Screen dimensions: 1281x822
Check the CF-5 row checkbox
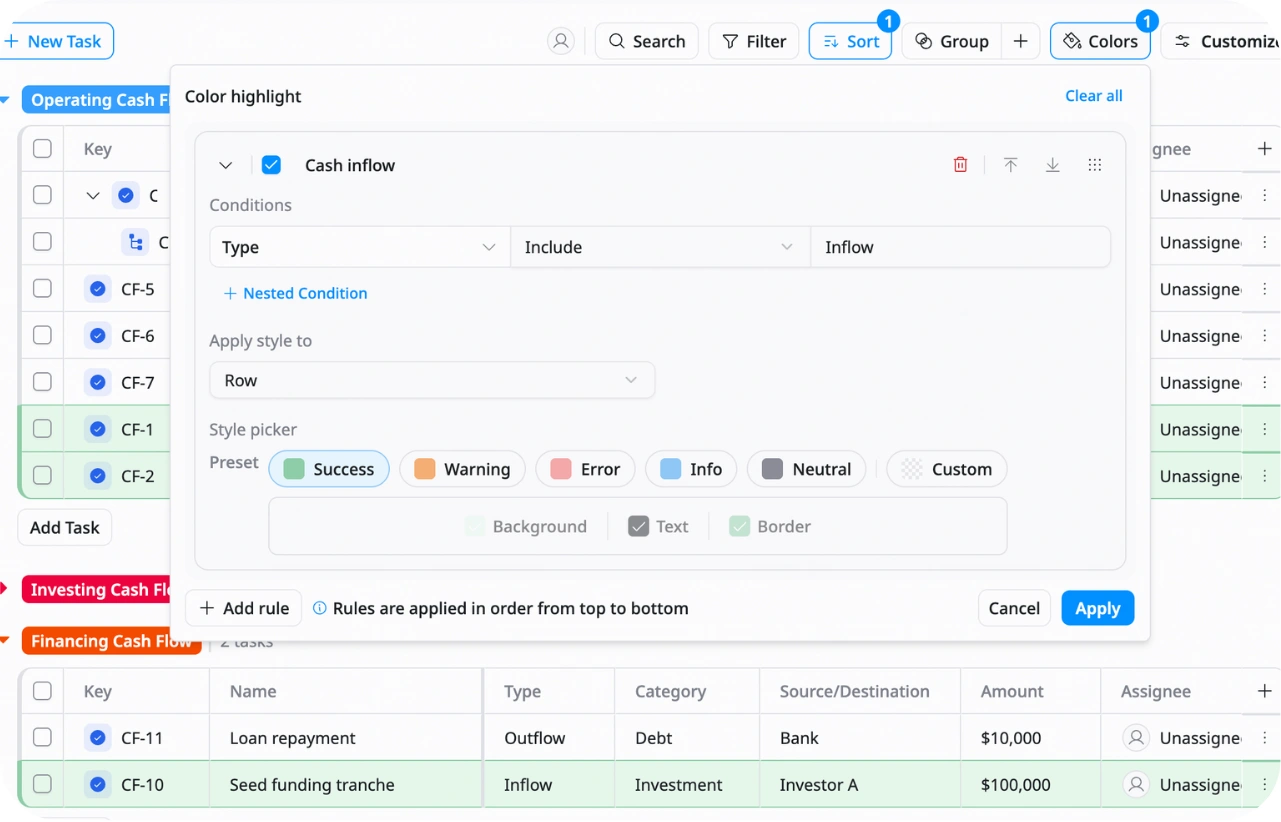[x=42, y=289]
